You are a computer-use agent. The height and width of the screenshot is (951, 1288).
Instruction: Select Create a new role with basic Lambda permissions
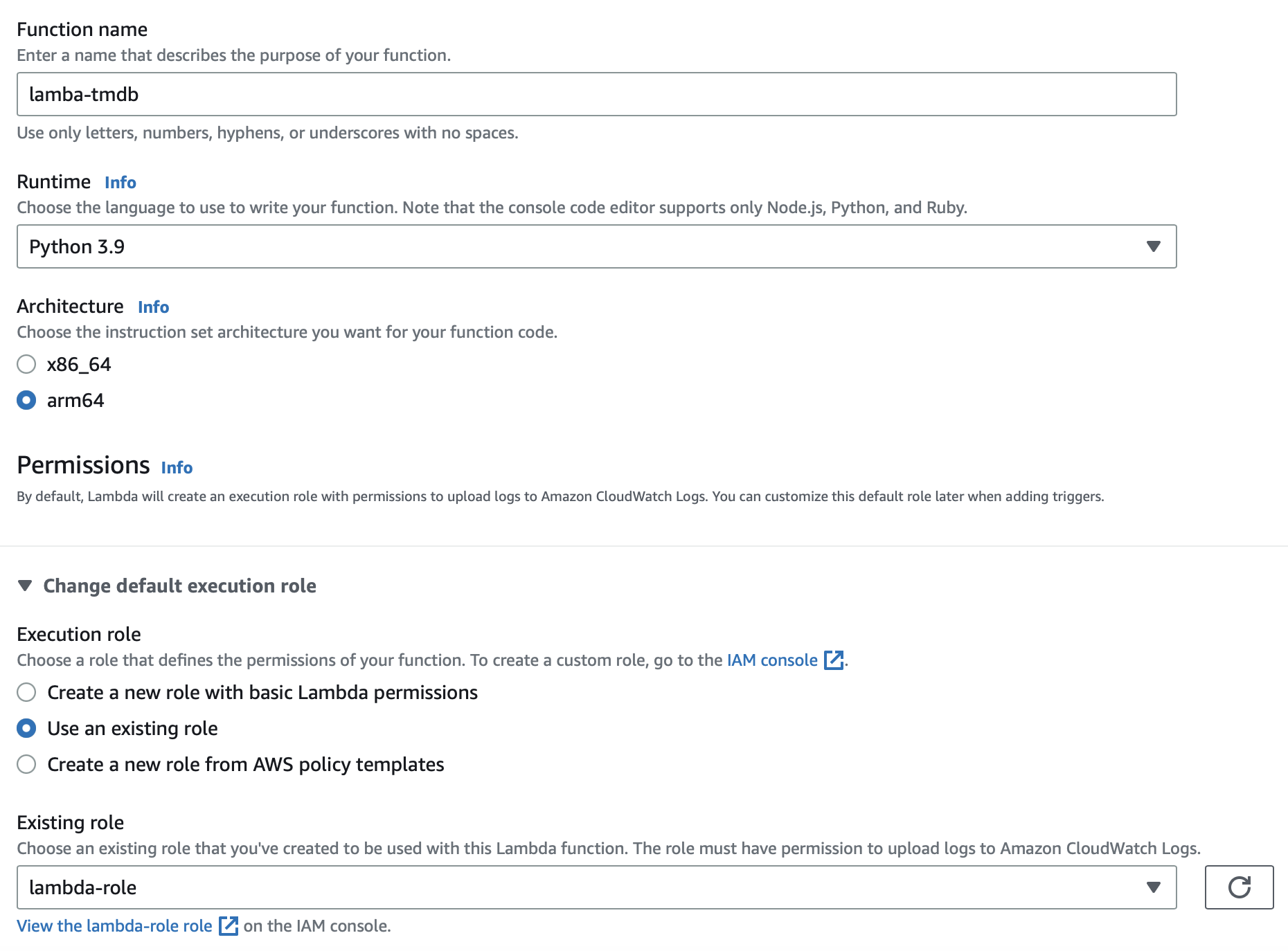coord(26,692)
